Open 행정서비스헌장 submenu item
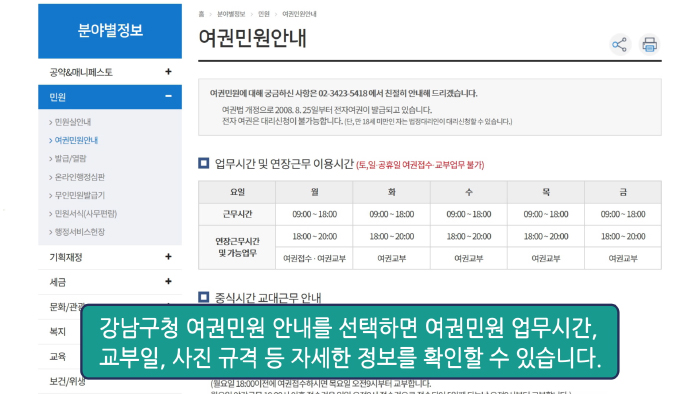This screenshot has width=700, height=394. 79,232
